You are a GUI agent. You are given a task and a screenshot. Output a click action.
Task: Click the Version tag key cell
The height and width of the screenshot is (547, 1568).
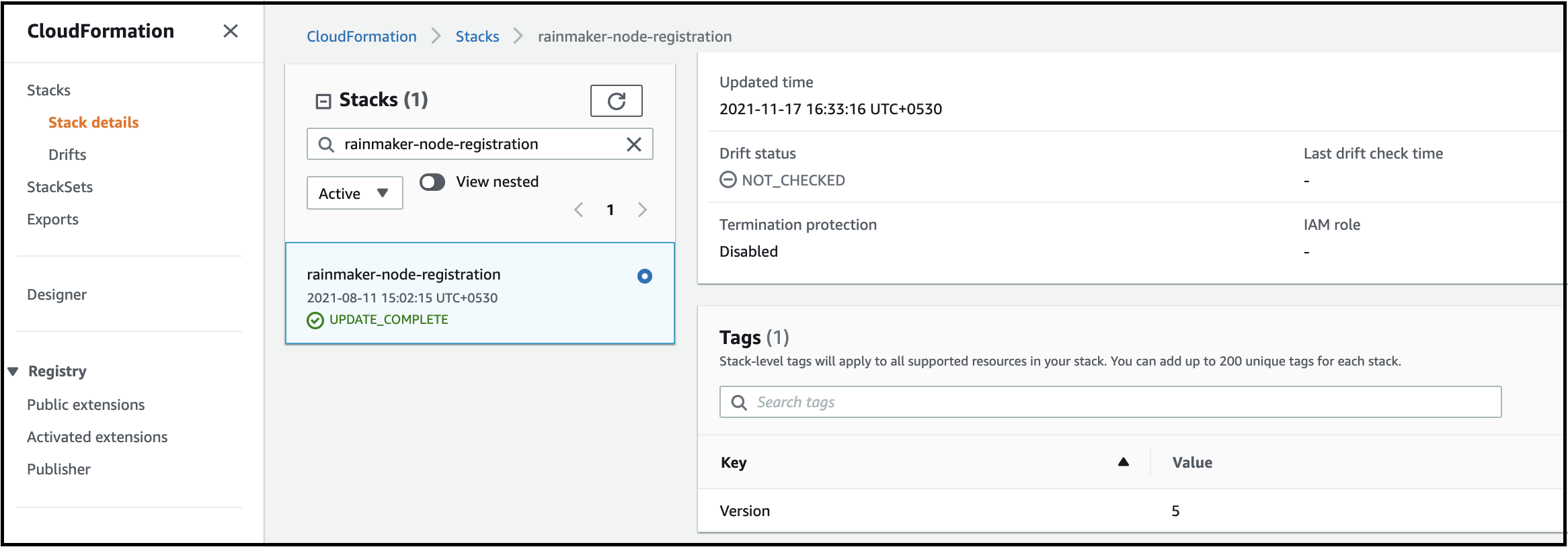tap(744, 511)
